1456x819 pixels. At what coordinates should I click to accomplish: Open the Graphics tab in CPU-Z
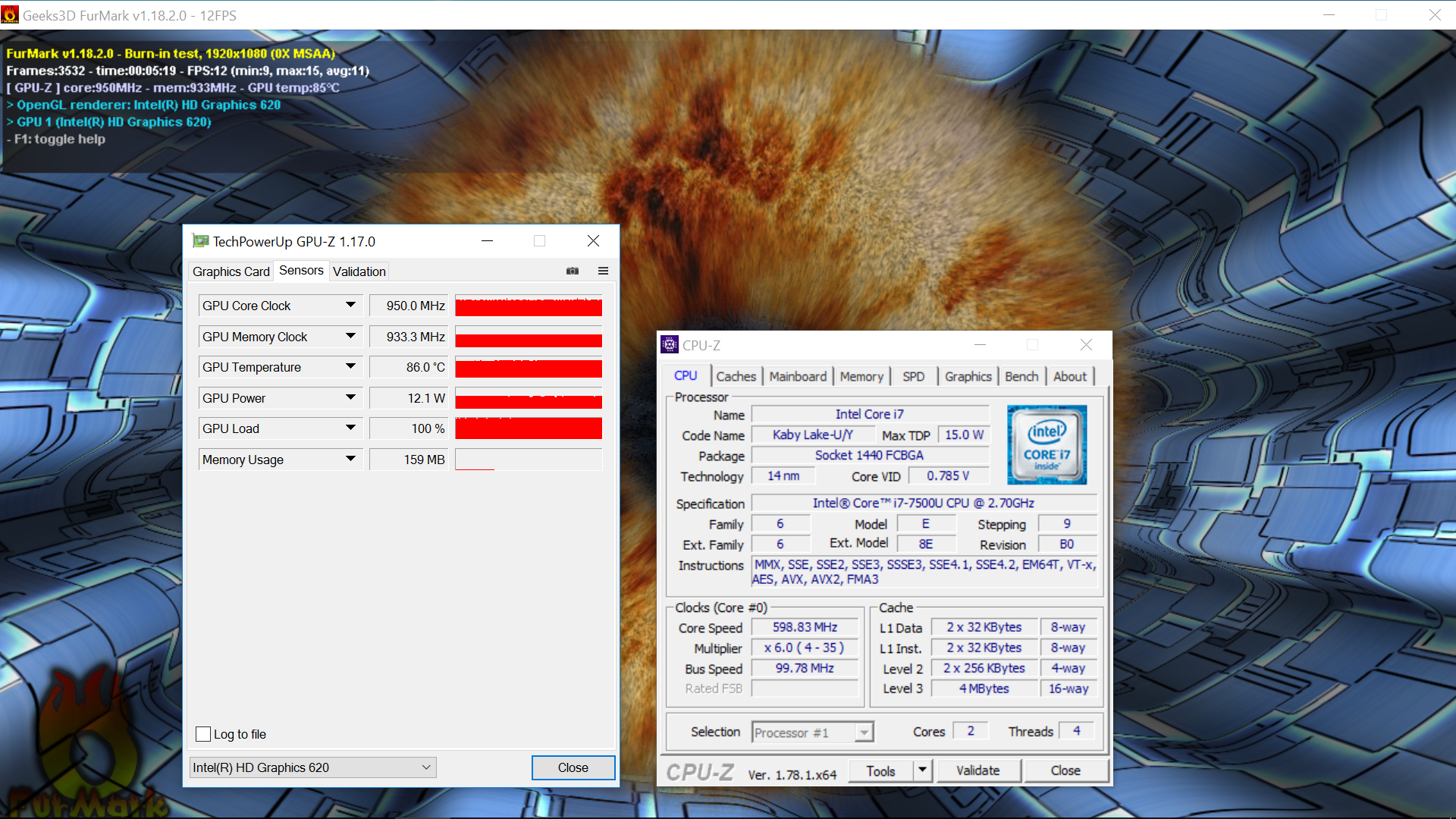[968, 377]
